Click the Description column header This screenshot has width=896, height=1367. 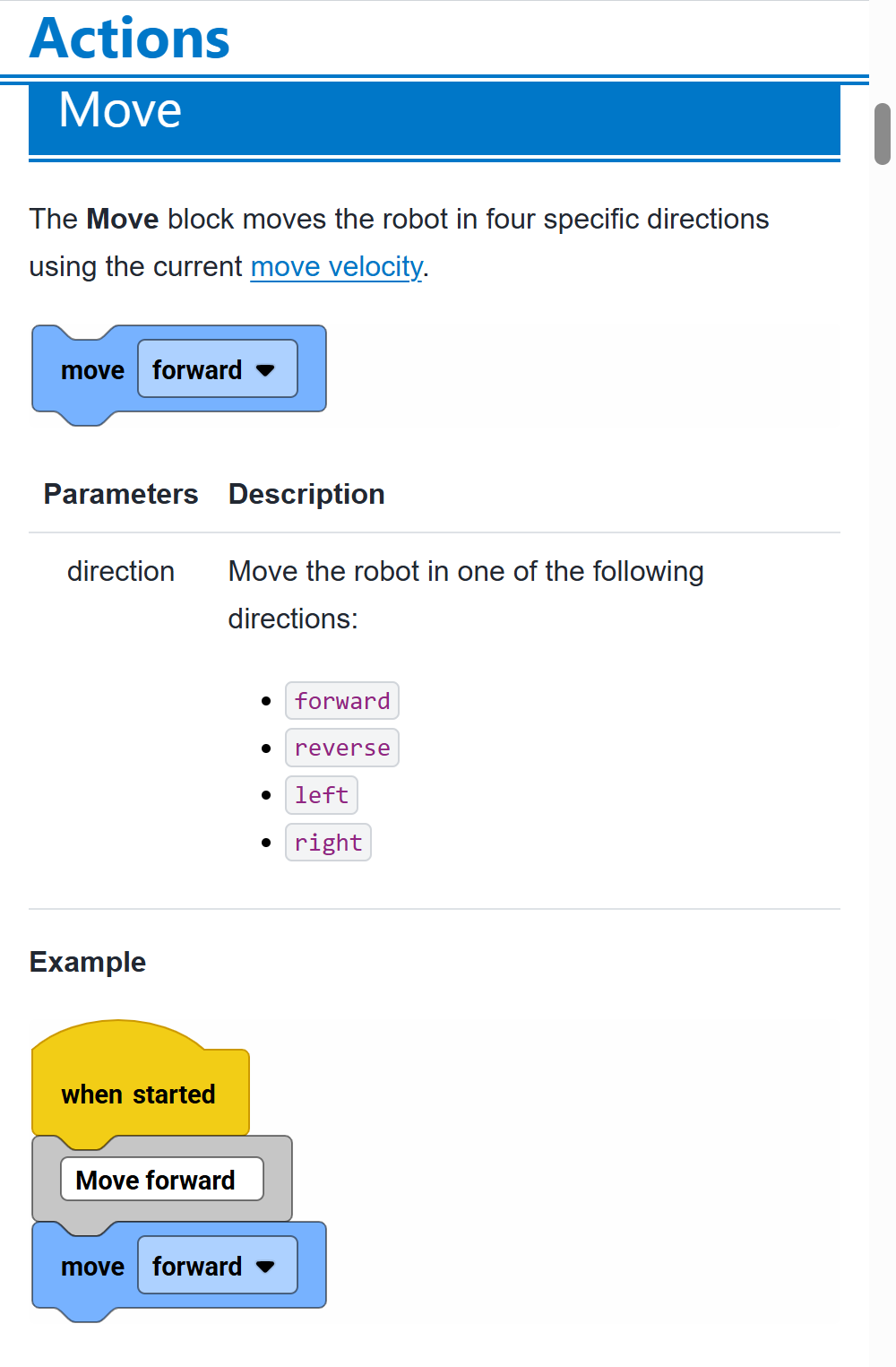pos(306,494)
